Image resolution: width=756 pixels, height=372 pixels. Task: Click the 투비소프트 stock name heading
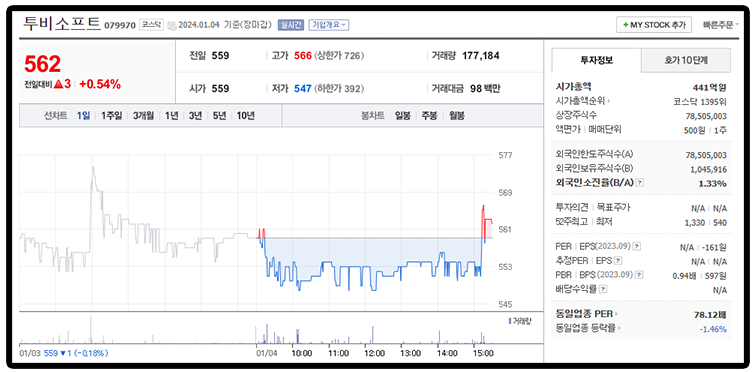coord(62,23)
